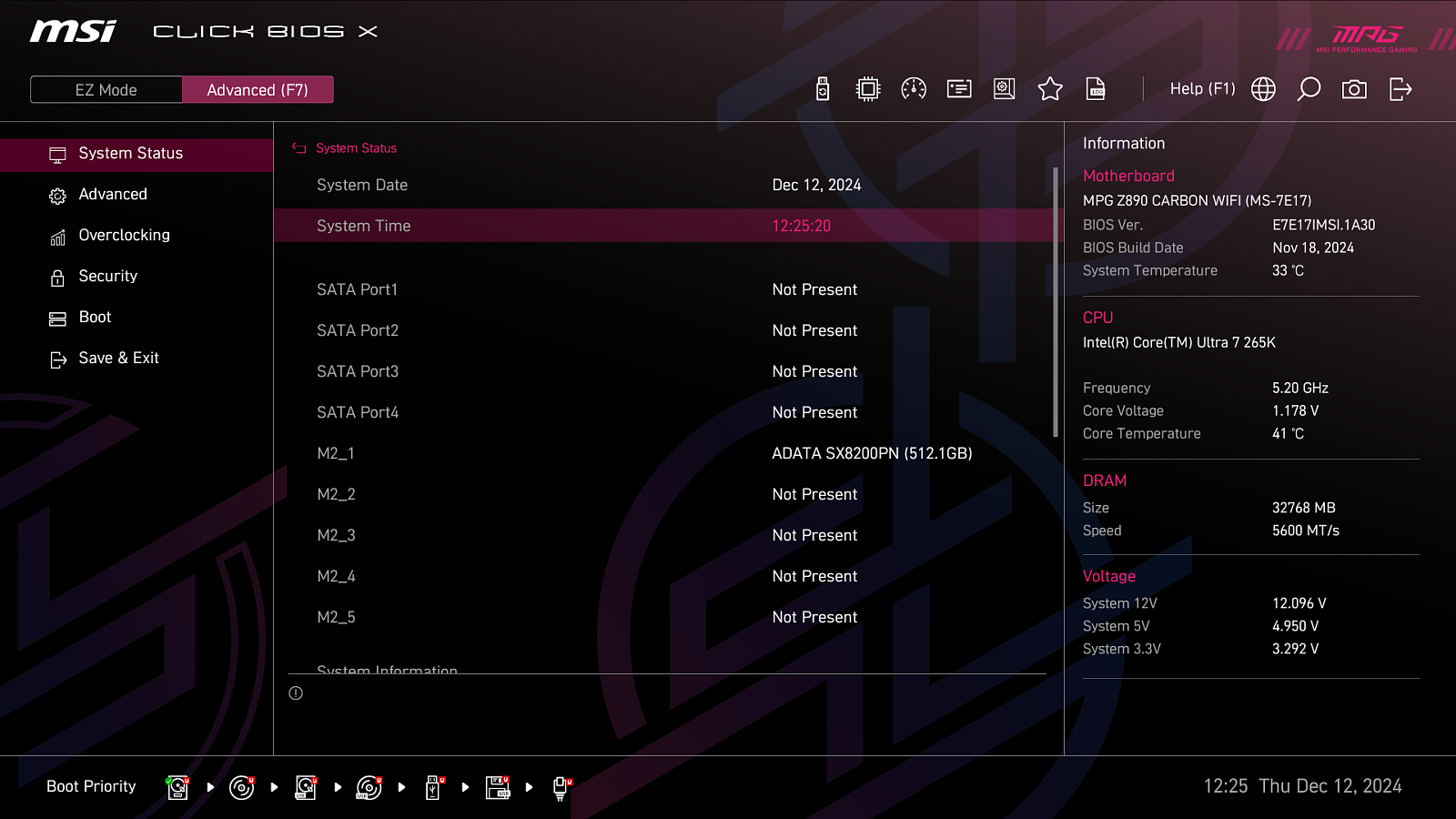
Task: Edit the System Date value Dec 12, 2024
Action: point(816,185)
